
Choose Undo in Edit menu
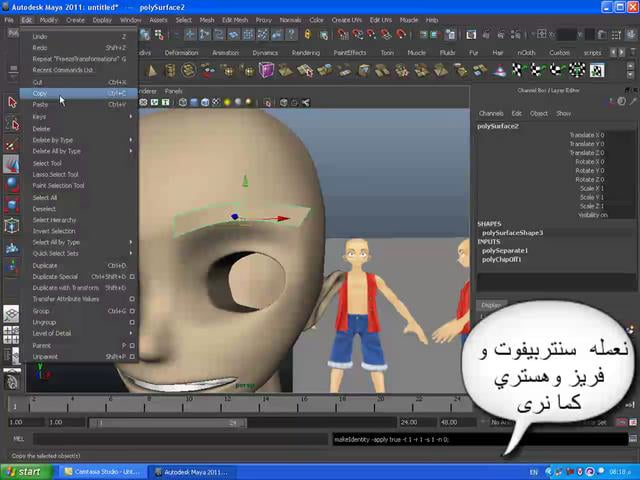coord(79,37)
